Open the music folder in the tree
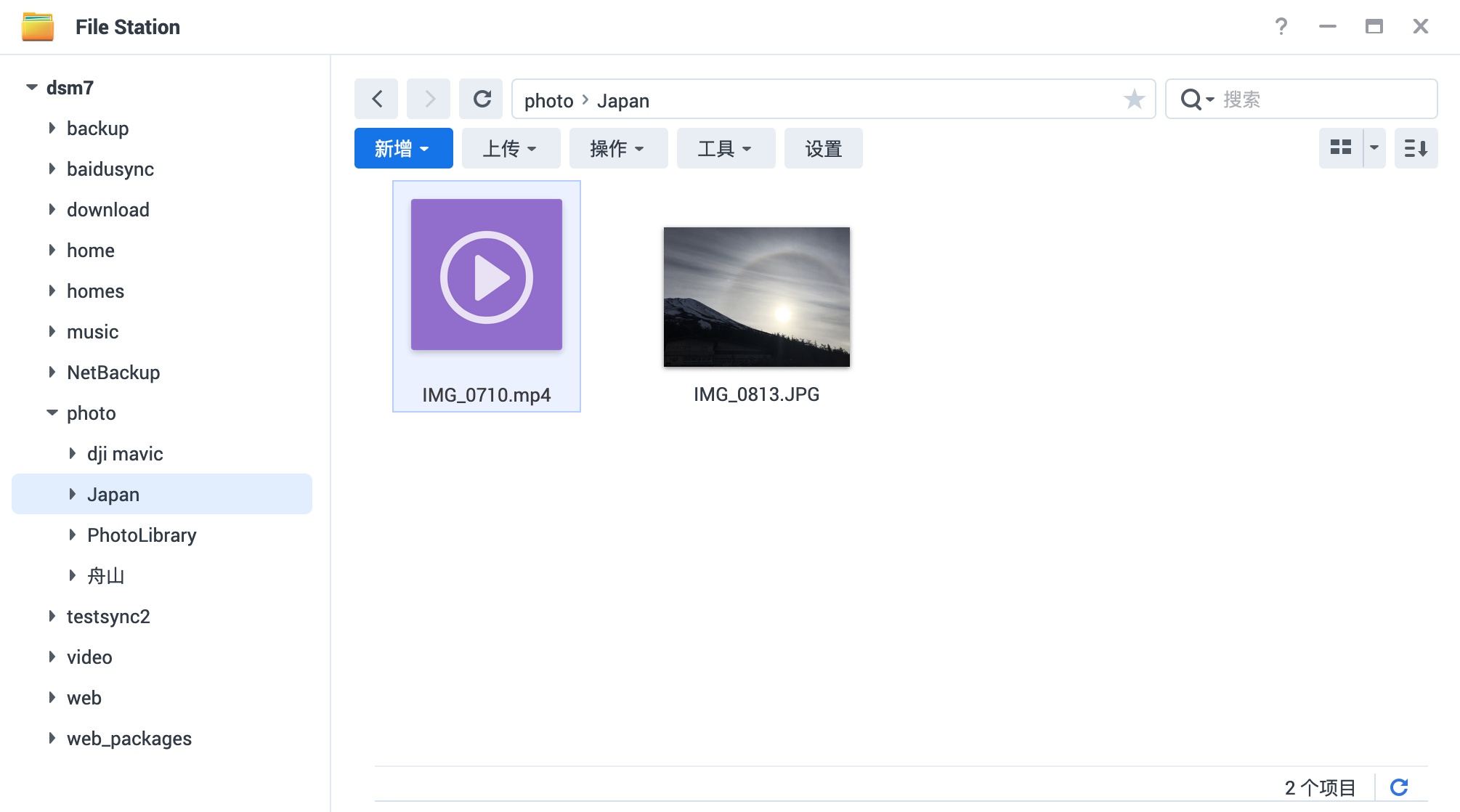The image size is (1460, 812). (92, 332)
